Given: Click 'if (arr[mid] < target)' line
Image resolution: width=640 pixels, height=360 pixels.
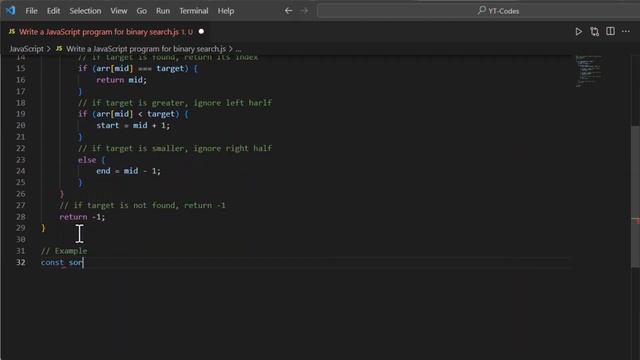Looking at the screenshot, I should click(133, 114).
